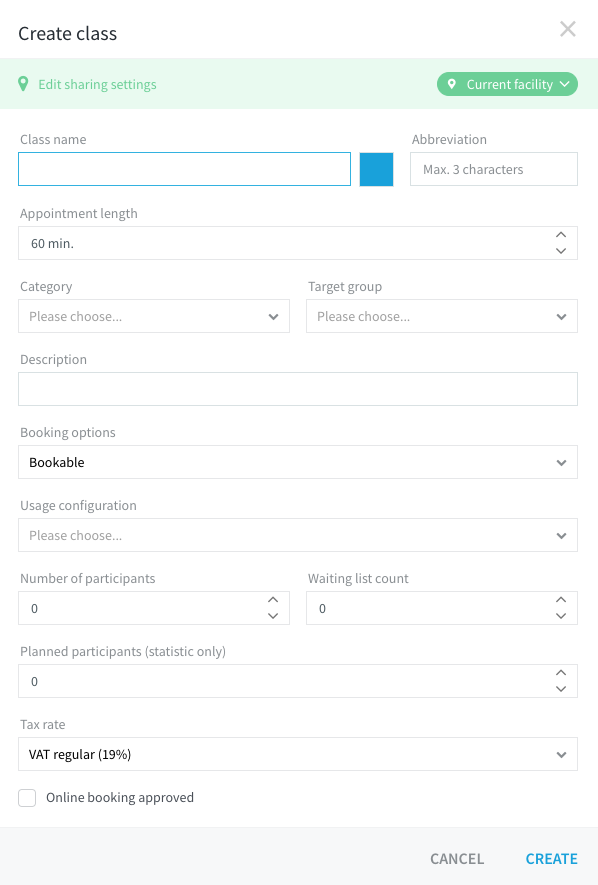Focus the Abbreviation input field
Image resolution: width=598 pixels, height=885 pixels.
point(494,169)
